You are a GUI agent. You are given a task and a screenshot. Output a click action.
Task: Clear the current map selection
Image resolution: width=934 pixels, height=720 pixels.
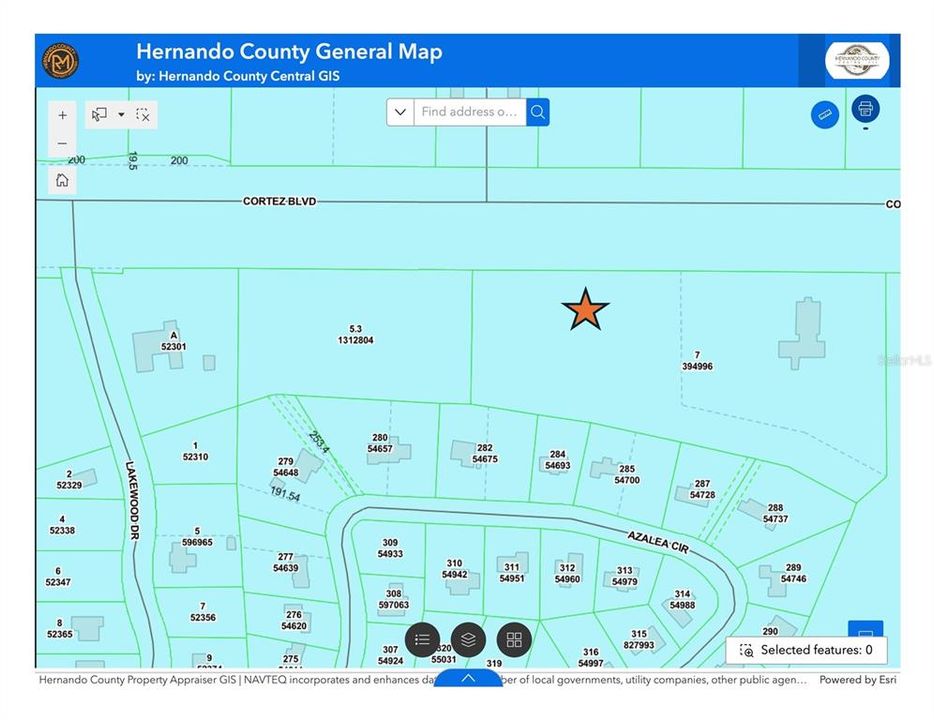143,114
